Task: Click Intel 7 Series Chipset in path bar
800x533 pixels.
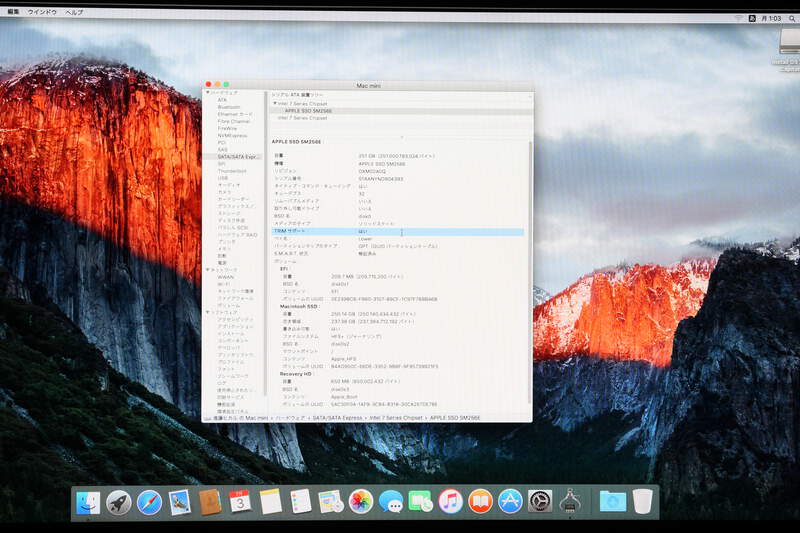Action: point(396,418)
